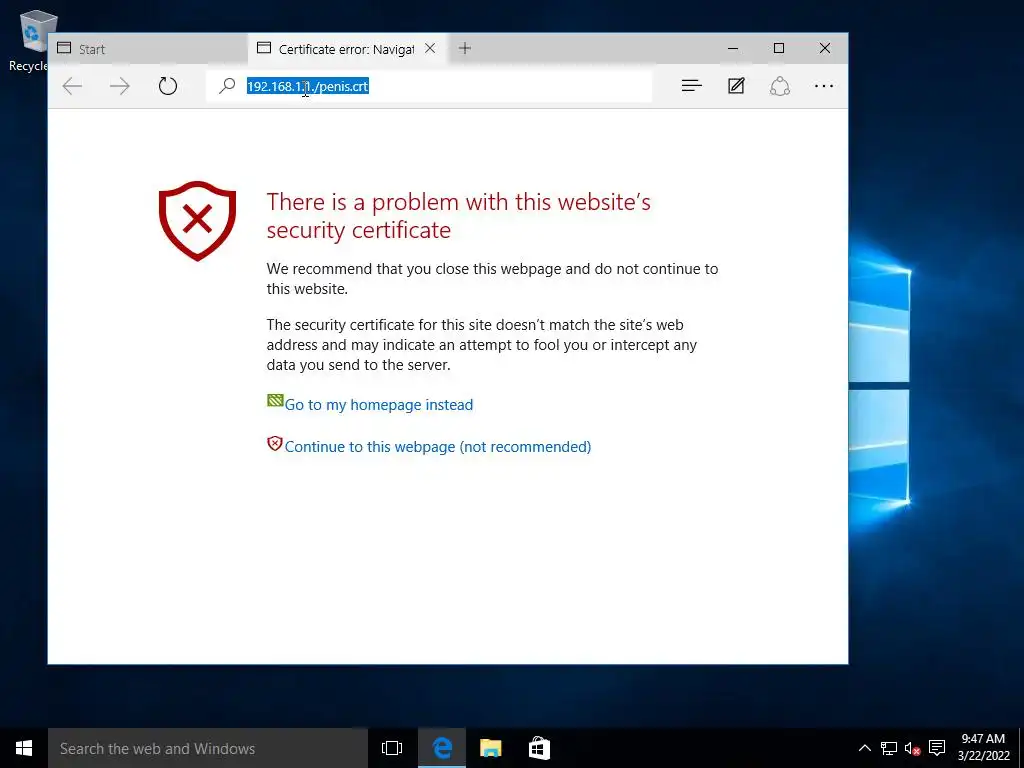Click the browser Forward arrow
This screenshot has width=1024, height=768.
(120, 86)
